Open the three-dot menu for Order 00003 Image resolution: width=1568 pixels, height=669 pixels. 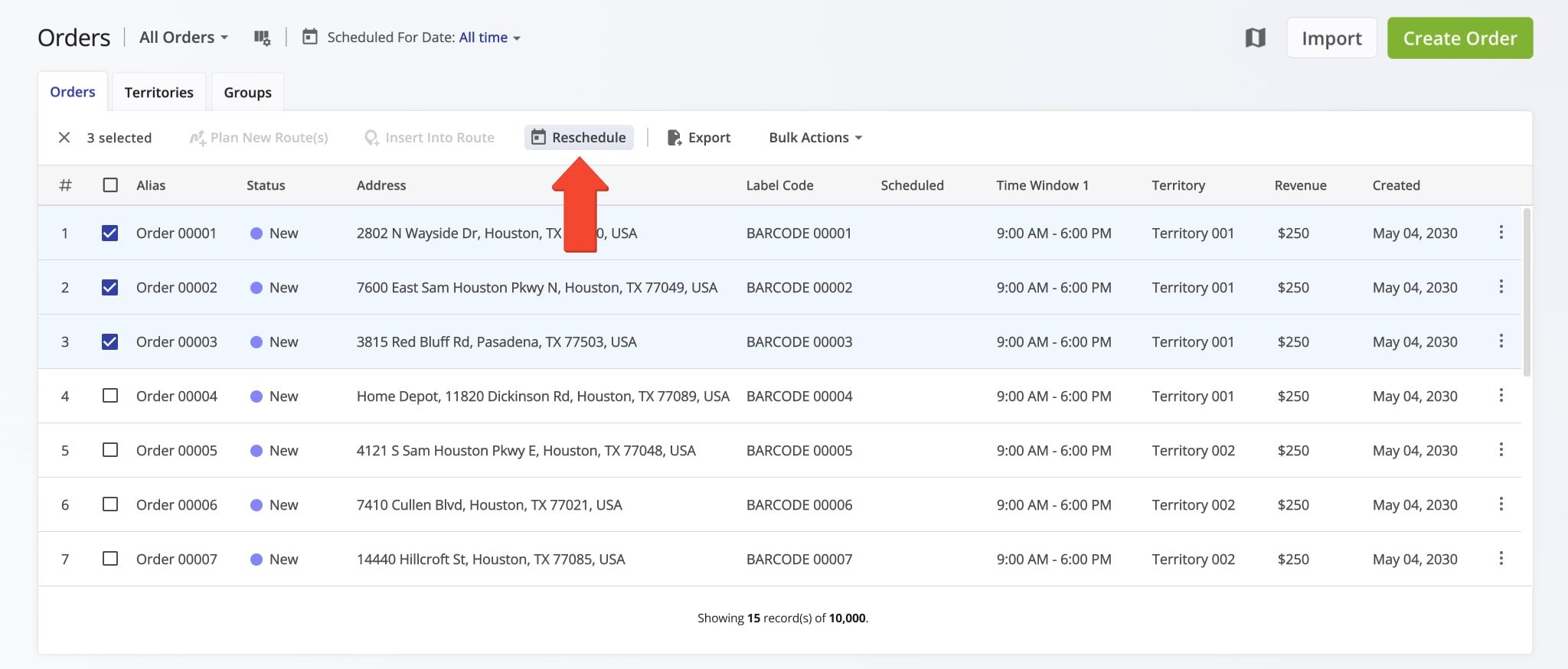1501,341
